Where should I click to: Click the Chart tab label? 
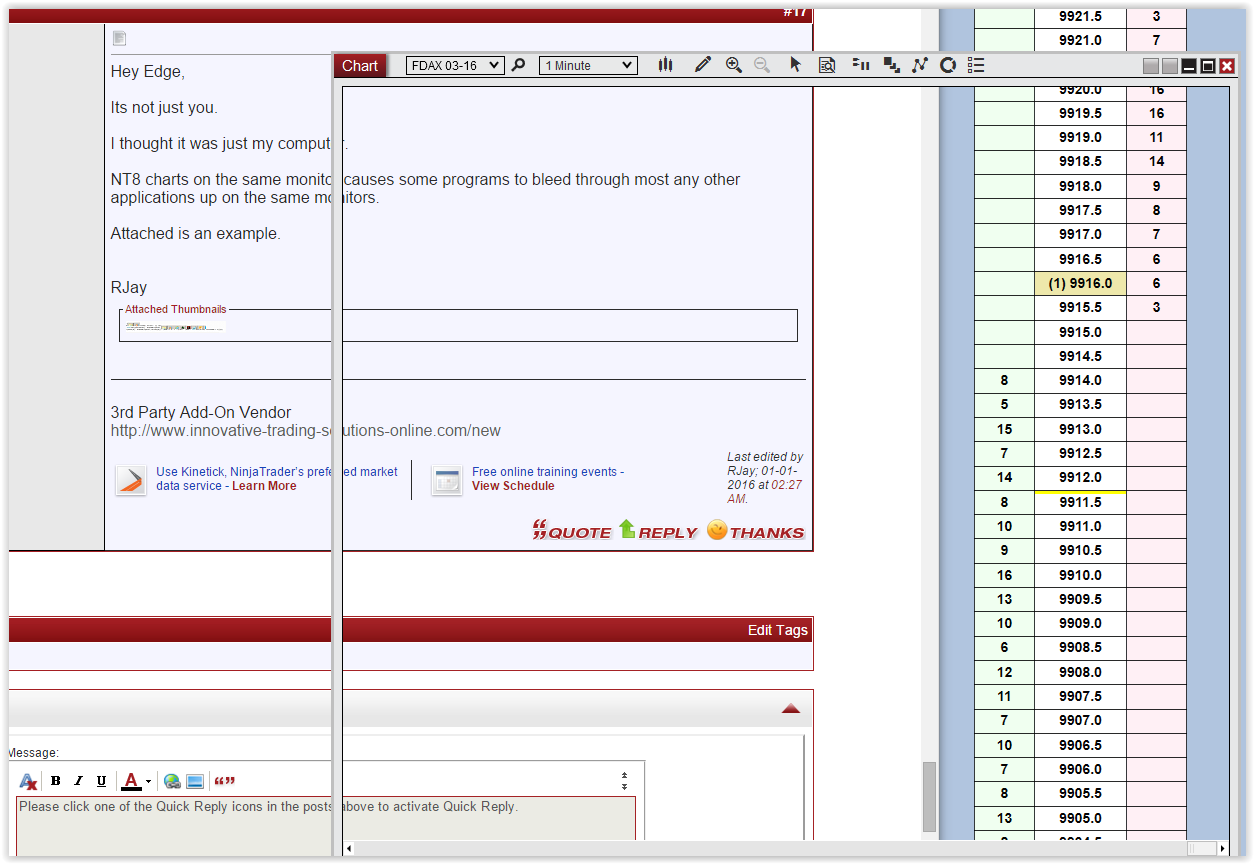360,65
